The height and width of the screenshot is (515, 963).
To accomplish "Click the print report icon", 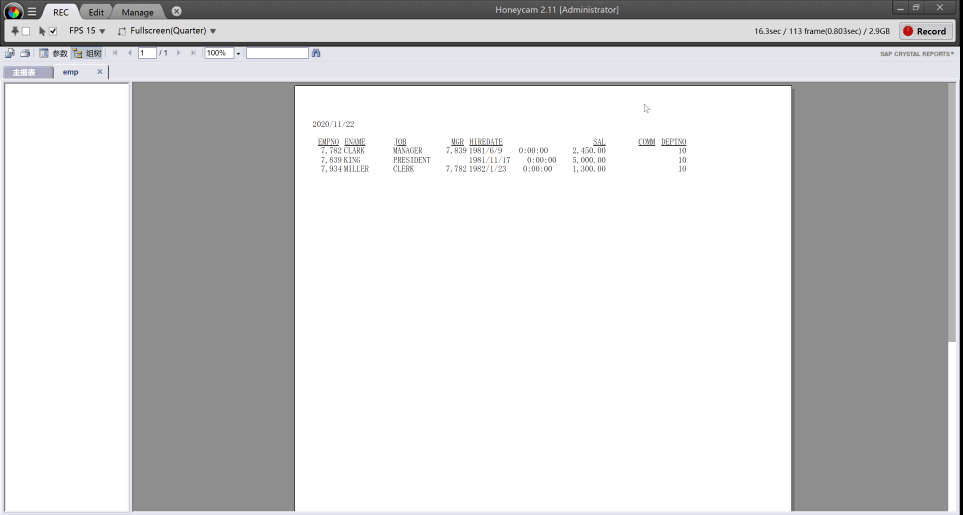I will click(25, 53).
